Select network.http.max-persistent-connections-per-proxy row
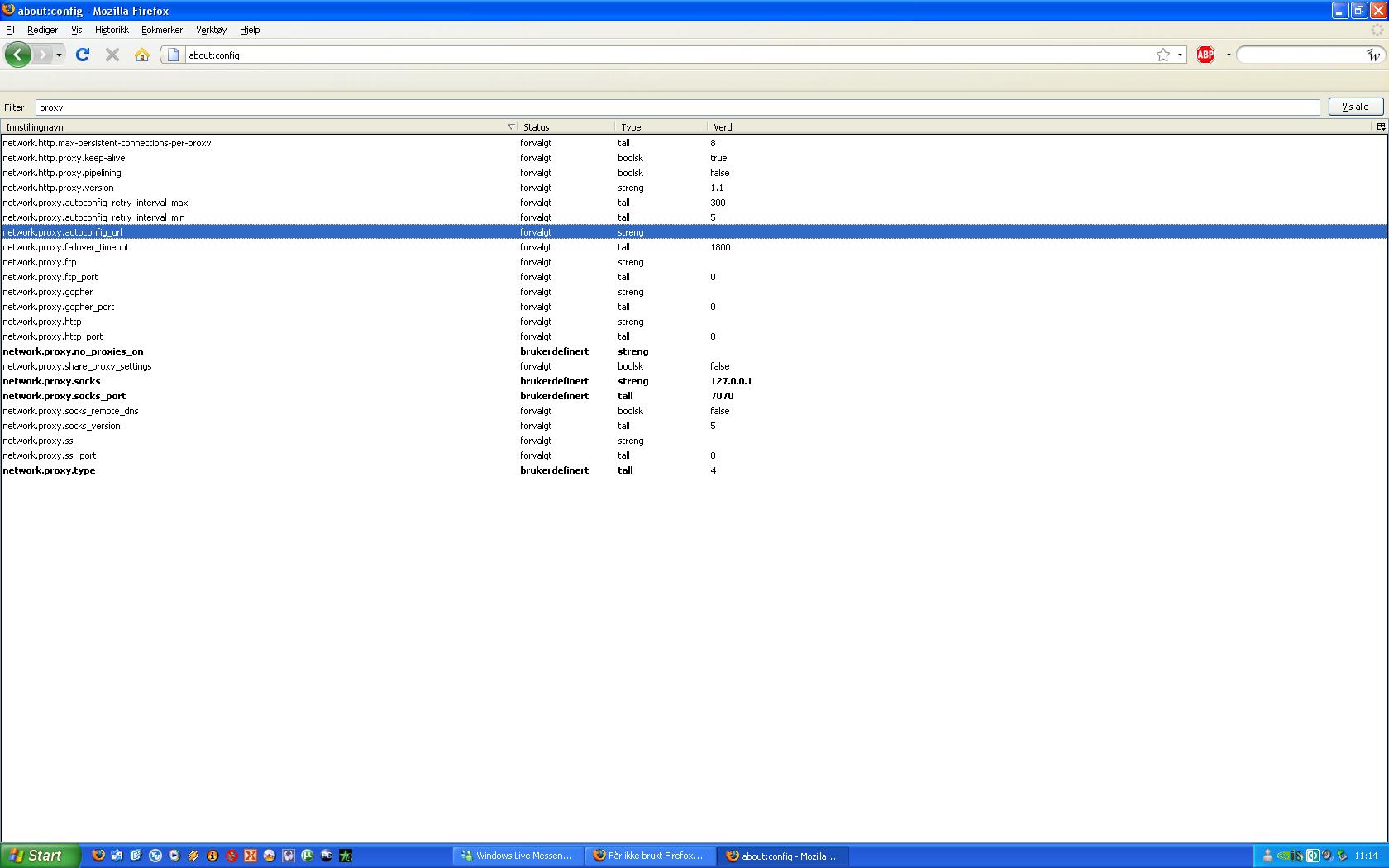The width and height of the screenshot is (1389, 868). (x=694, y=143)
